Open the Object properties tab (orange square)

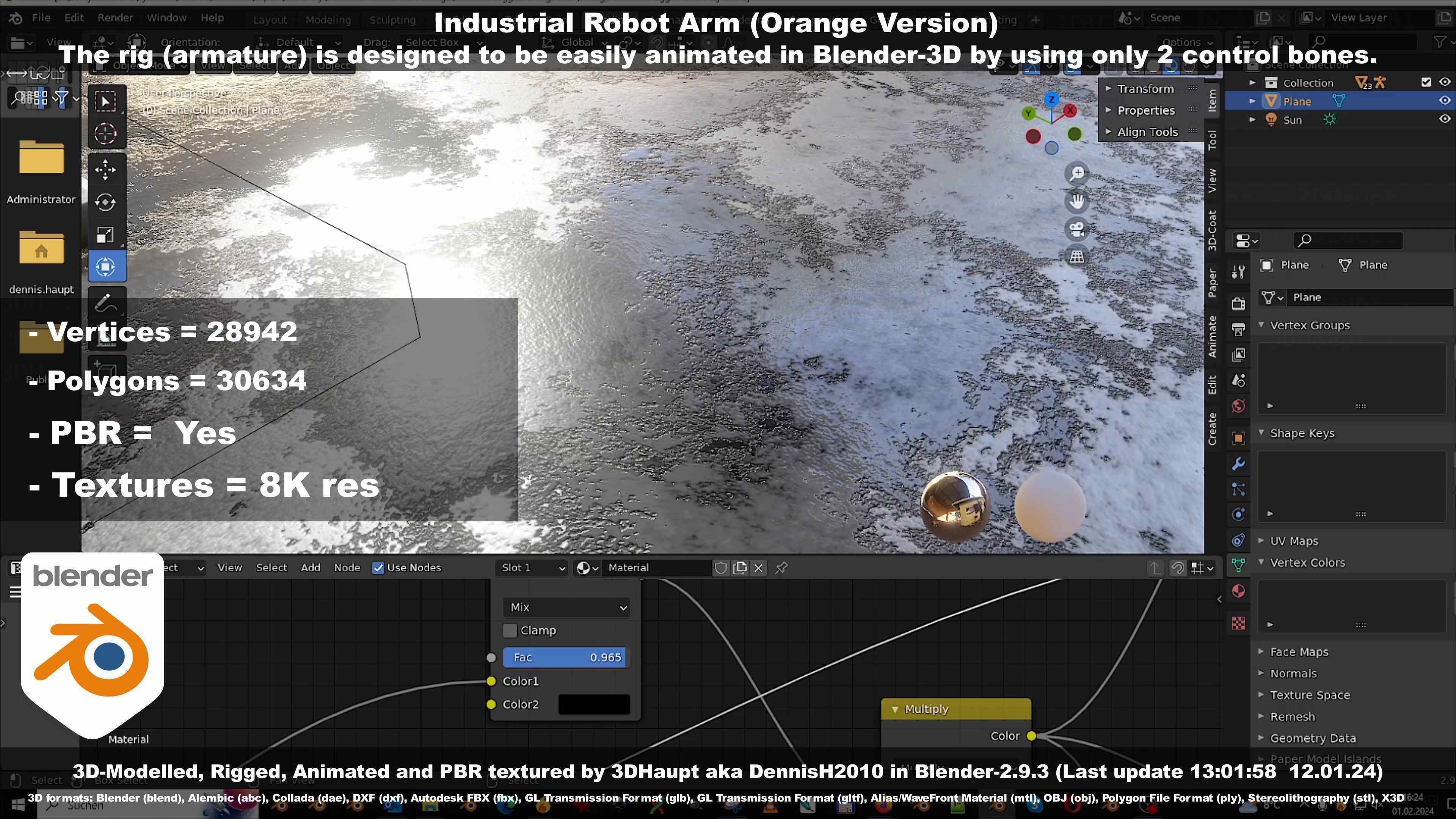(x=1238, y=438)
